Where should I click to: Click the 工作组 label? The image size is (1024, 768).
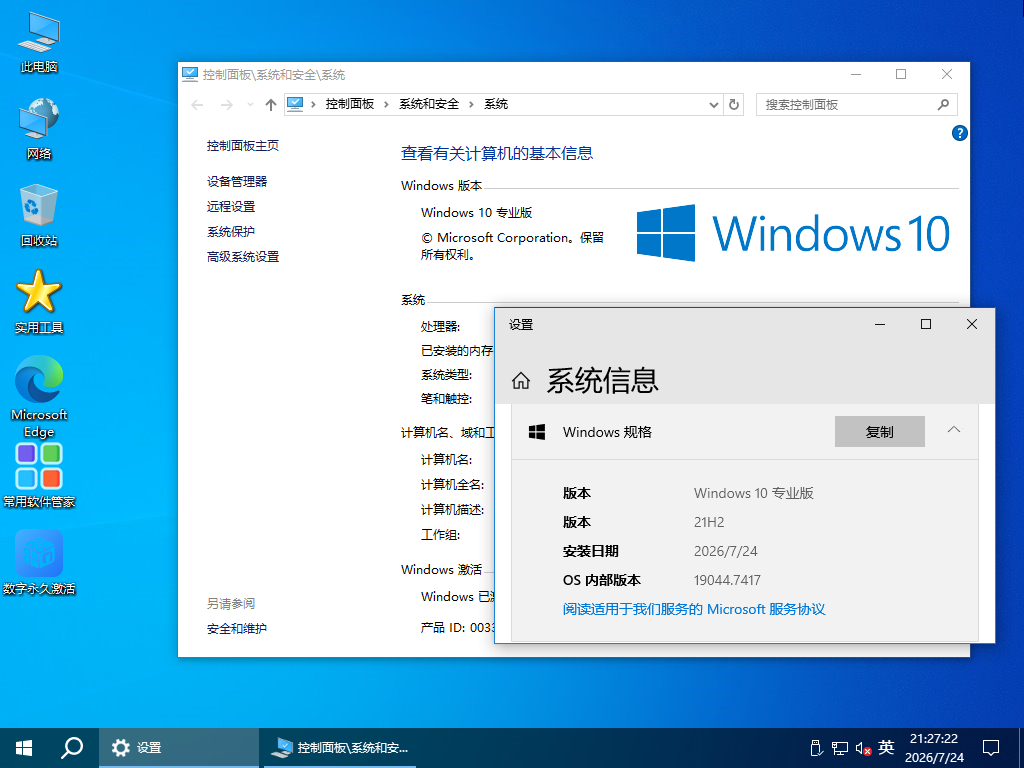click(440, 535)
